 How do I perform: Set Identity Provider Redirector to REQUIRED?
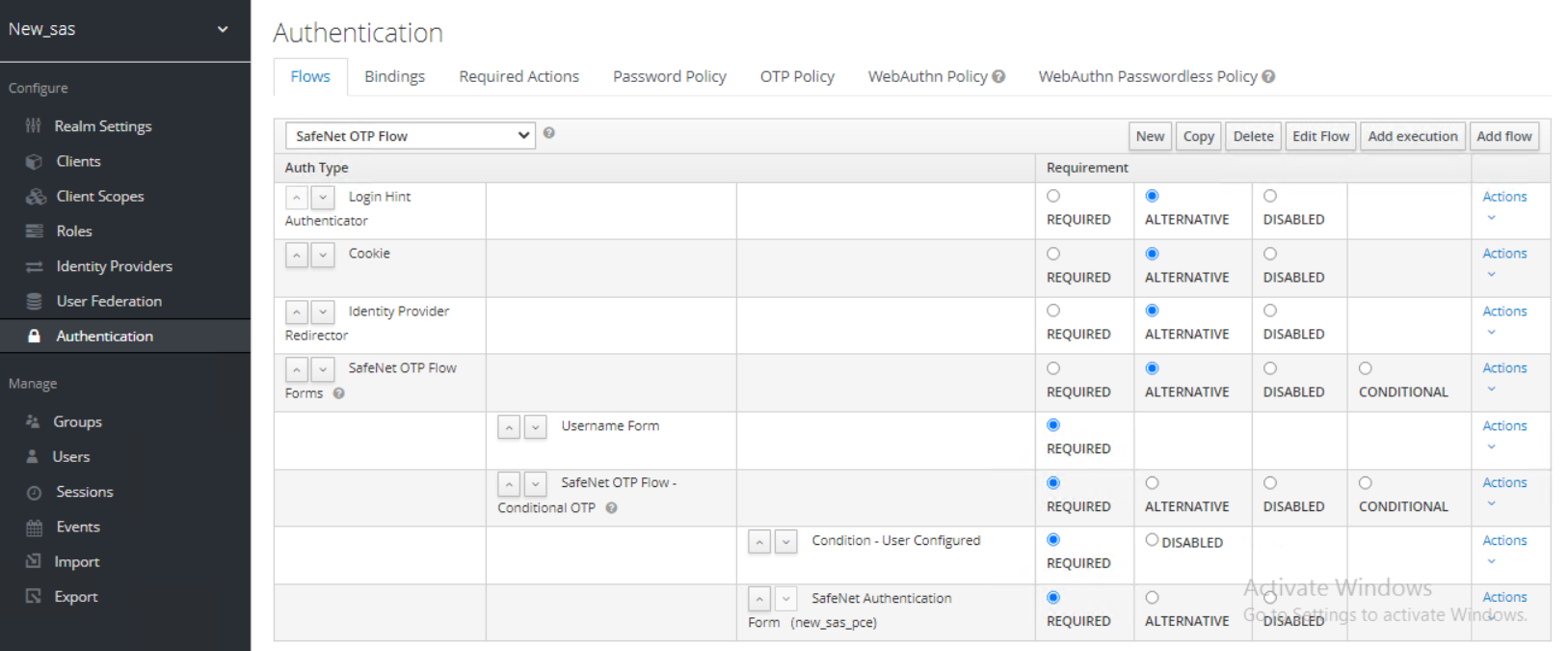1053,311
